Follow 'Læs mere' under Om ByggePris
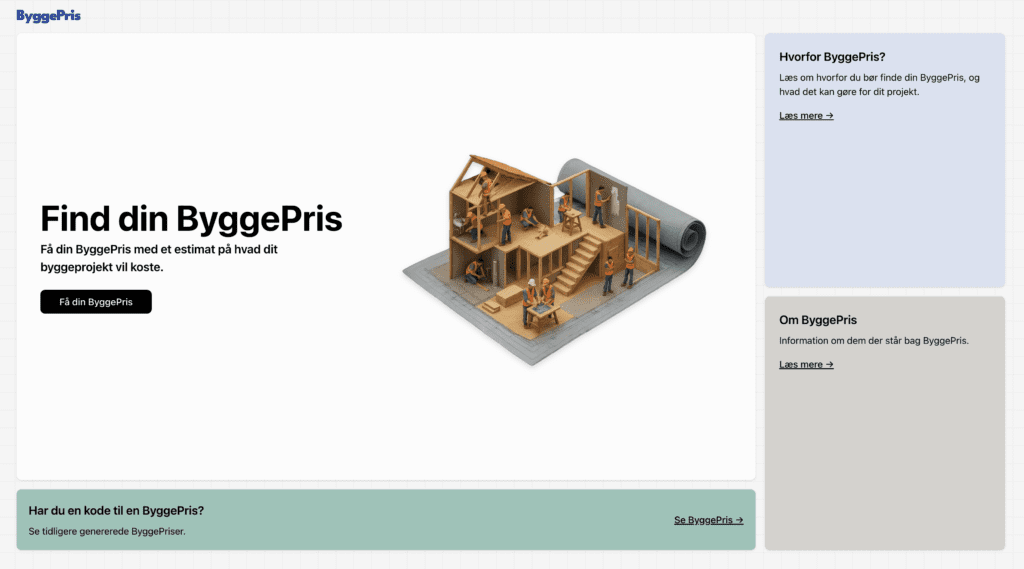1024x569 pixels. pyautogui.click(x=806, y=365)
